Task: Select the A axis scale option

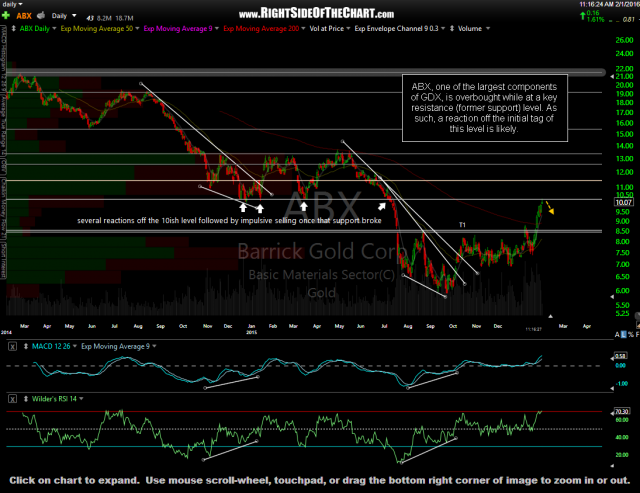Action: pos(617,335)
